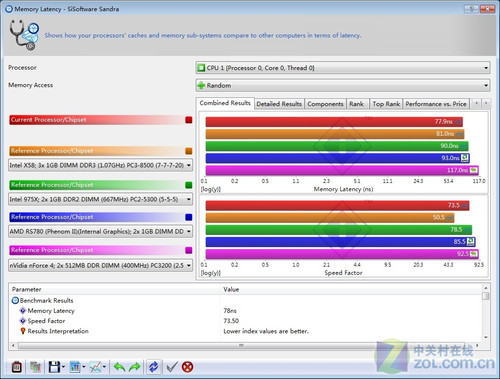Viewport: 500px width, 379px height.
Task: Open the Intel X58 reference chipset dropdown
Action: pyautogui.click(x=101, y=165)
